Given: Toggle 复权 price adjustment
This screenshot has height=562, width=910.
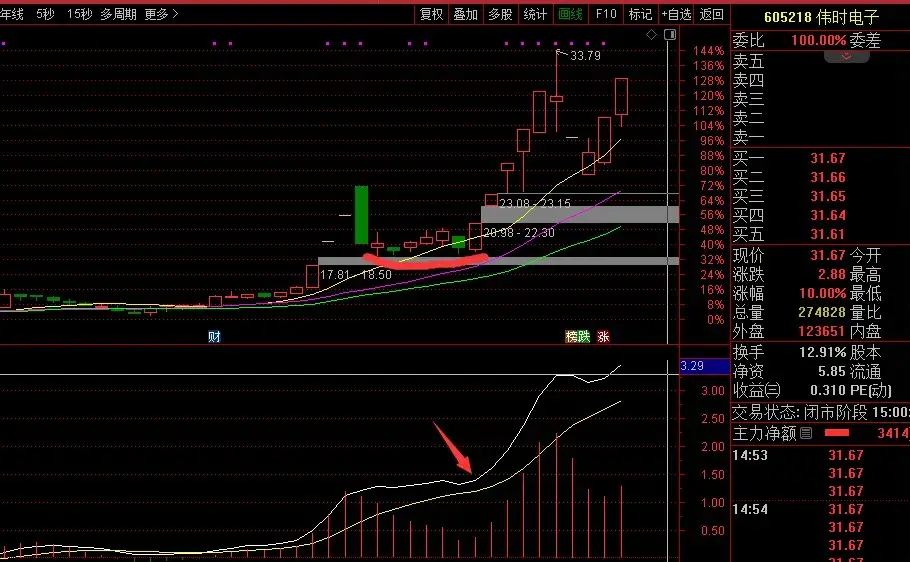Looking at the screenshot, I should [x=431, y=14].
